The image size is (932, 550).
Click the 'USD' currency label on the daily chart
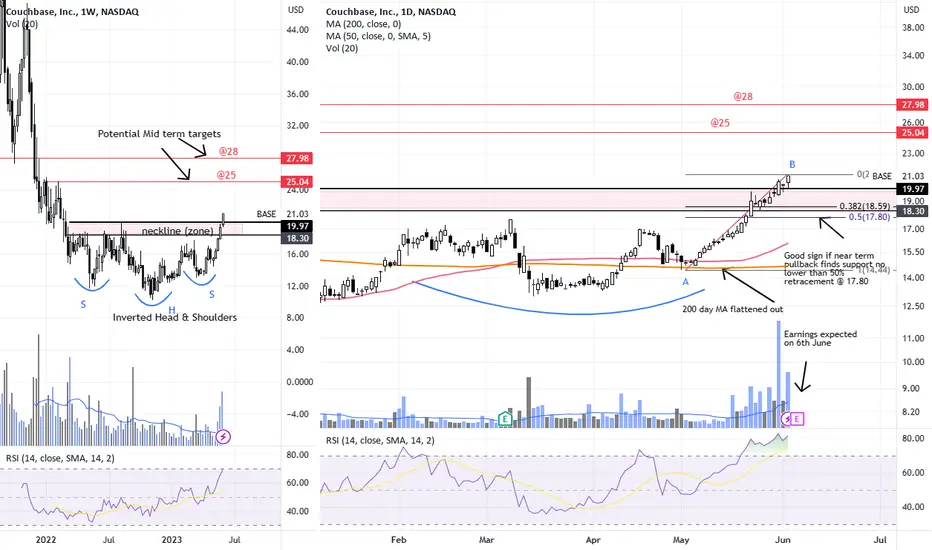coord(911,10)
